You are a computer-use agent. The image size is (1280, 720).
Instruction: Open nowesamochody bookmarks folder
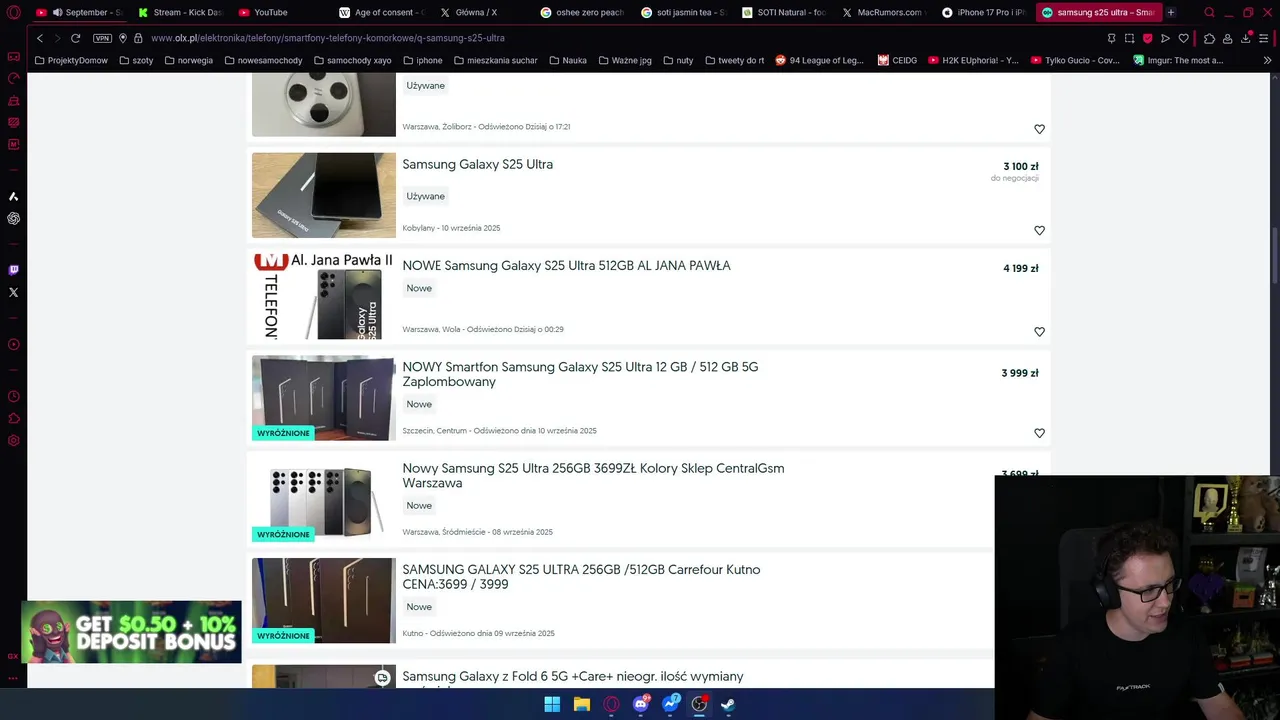(x=263, y=60)
